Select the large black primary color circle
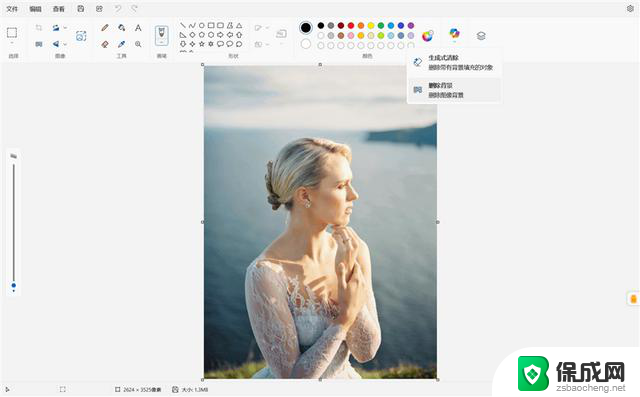640x397 pixels. coord(306,28)
